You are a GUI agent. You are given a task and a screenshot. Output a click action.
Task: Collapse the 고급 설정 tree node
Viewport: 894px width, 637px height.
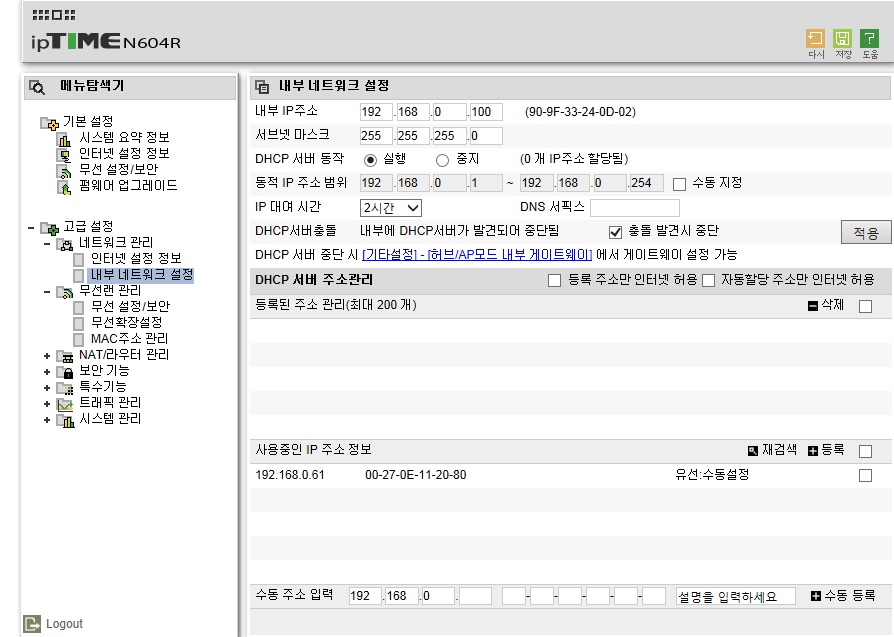pos(31,228)
